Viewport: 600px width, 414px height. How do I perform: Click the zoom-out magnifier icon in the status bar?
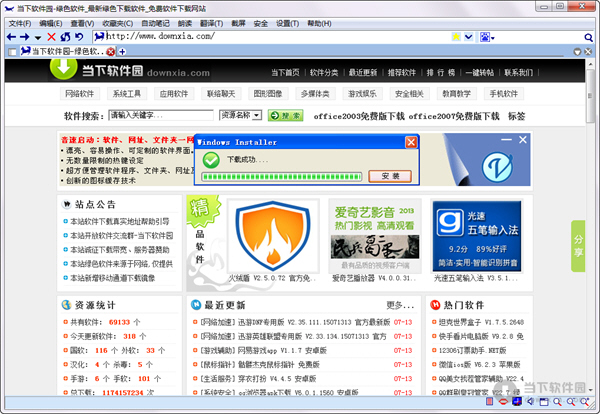point(571,402)
